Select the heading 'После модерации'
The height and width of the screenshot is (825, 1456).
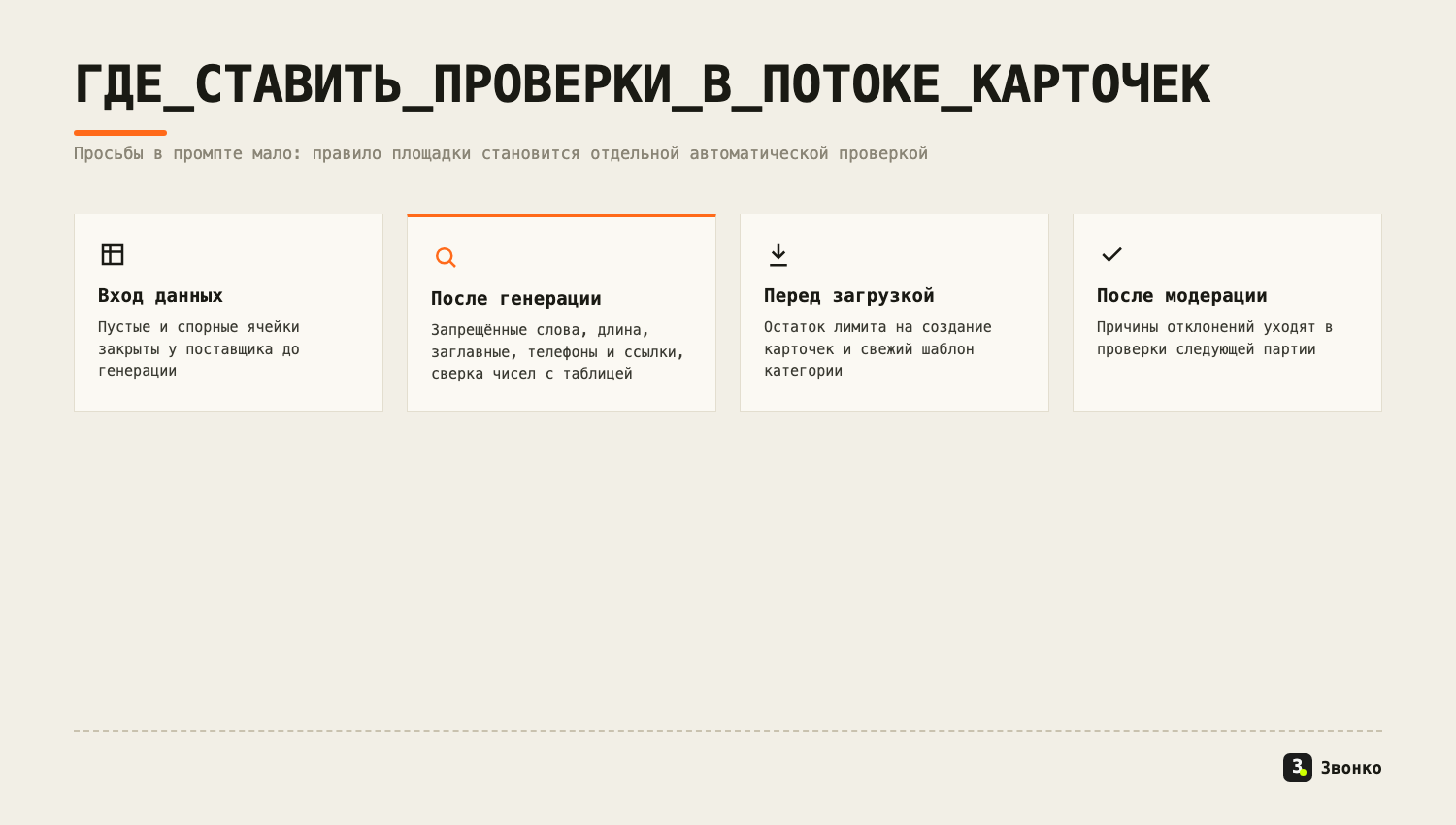point(1182,295)
